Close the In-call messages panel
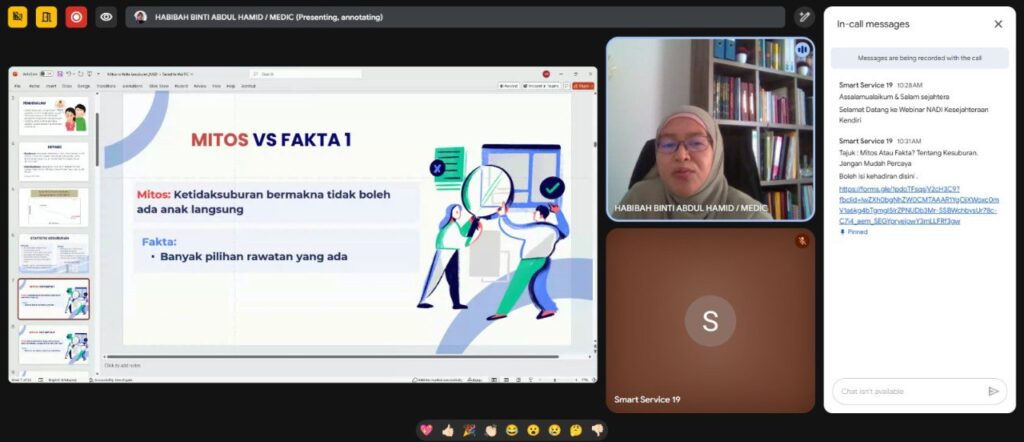 (x=997, y=24)
